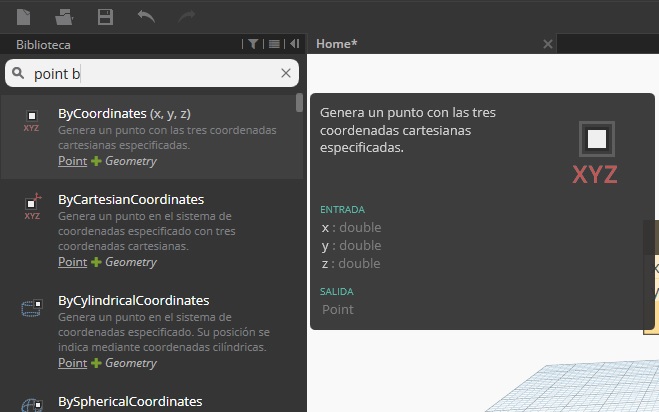Select the ByCartesianCoordinates result
Viewport: 659px width, 412px height.
click(x=131, y=199)
